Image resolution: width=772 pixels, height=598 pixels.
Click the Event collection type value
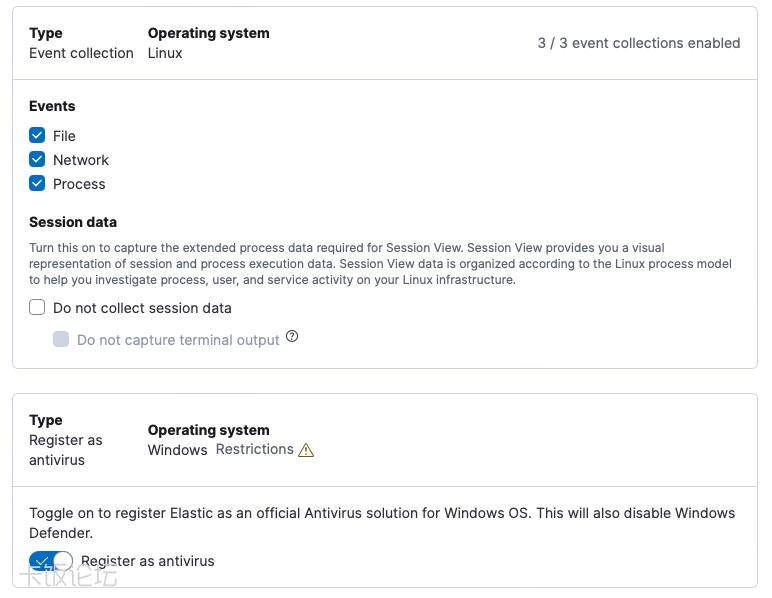(x=81, y=53)
